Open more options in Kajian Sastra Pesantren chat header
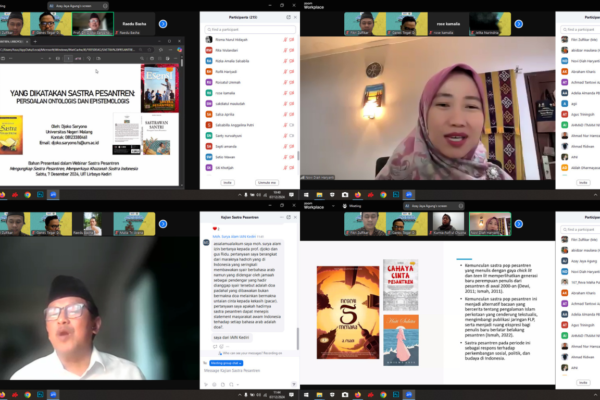The height and width of the screenshot is (400, 600). [282, 217]
